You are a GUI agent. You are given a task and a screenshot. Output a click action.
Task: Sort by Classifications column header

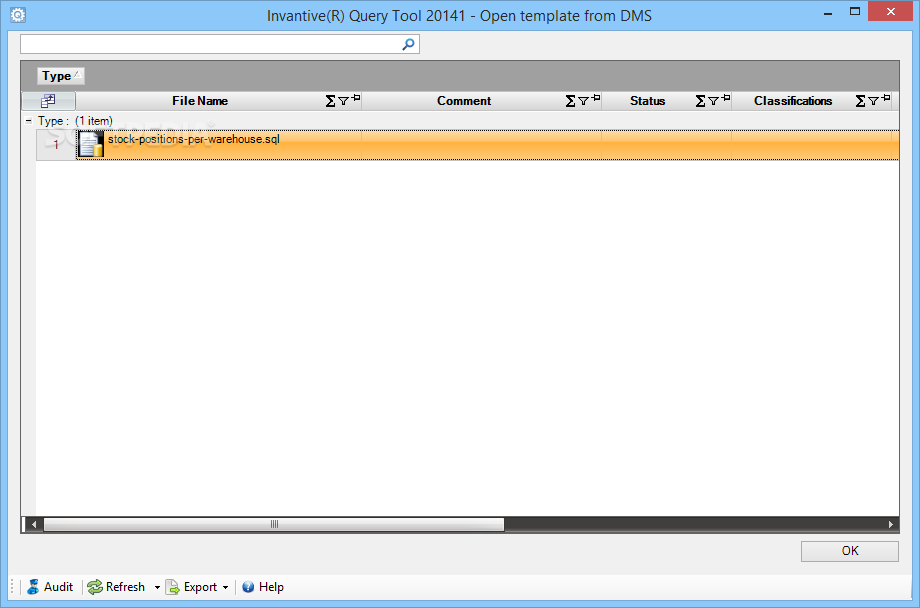point(793,101)
